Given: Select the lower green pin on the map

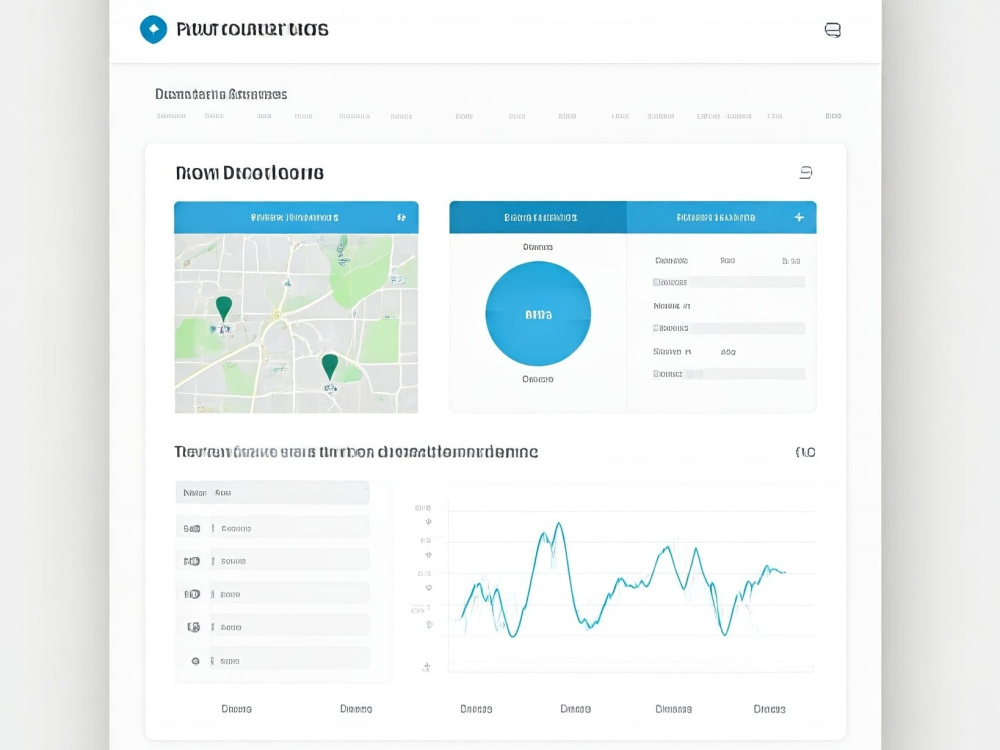Looking at the screenshot, I should (x=330, y=366).
